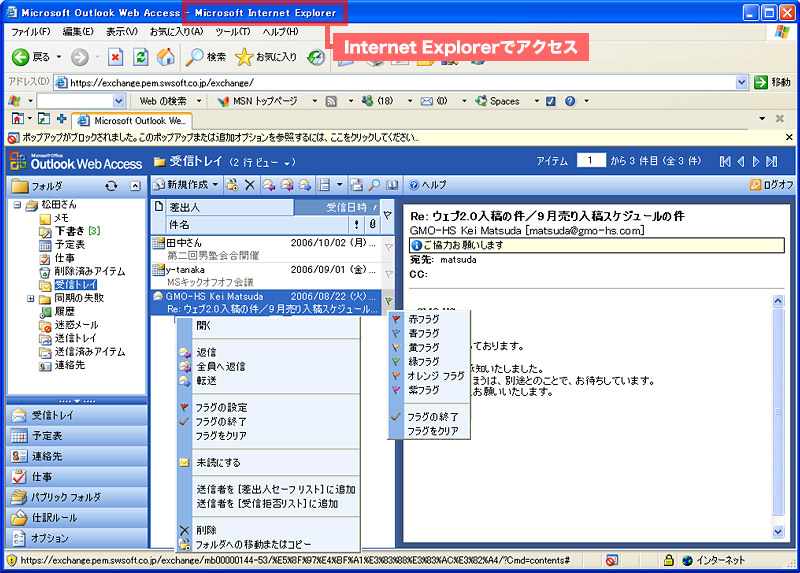Click the IE Stop icon
The height and width of the screenshot is (573, 800).
tap(116, 57)
